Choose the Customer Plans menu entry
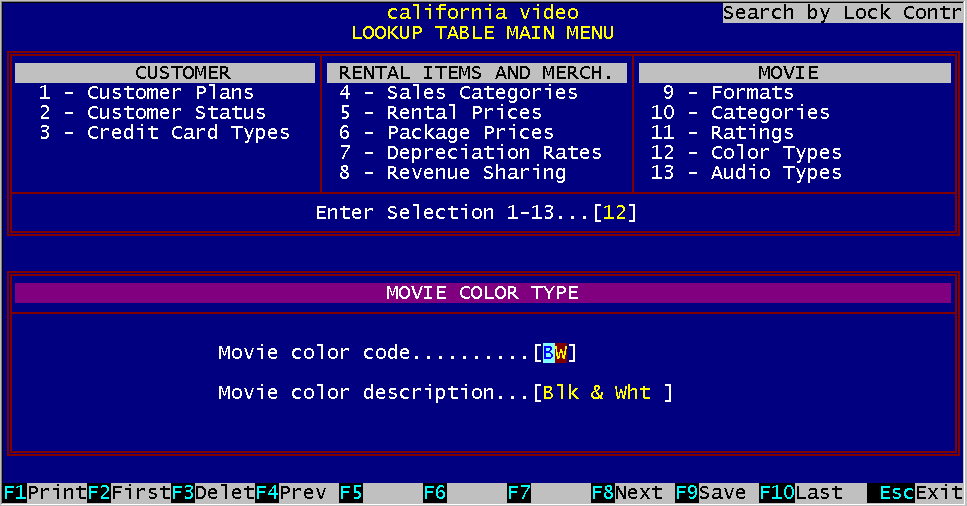Screen dimensions: 967x506 (146, 93)
